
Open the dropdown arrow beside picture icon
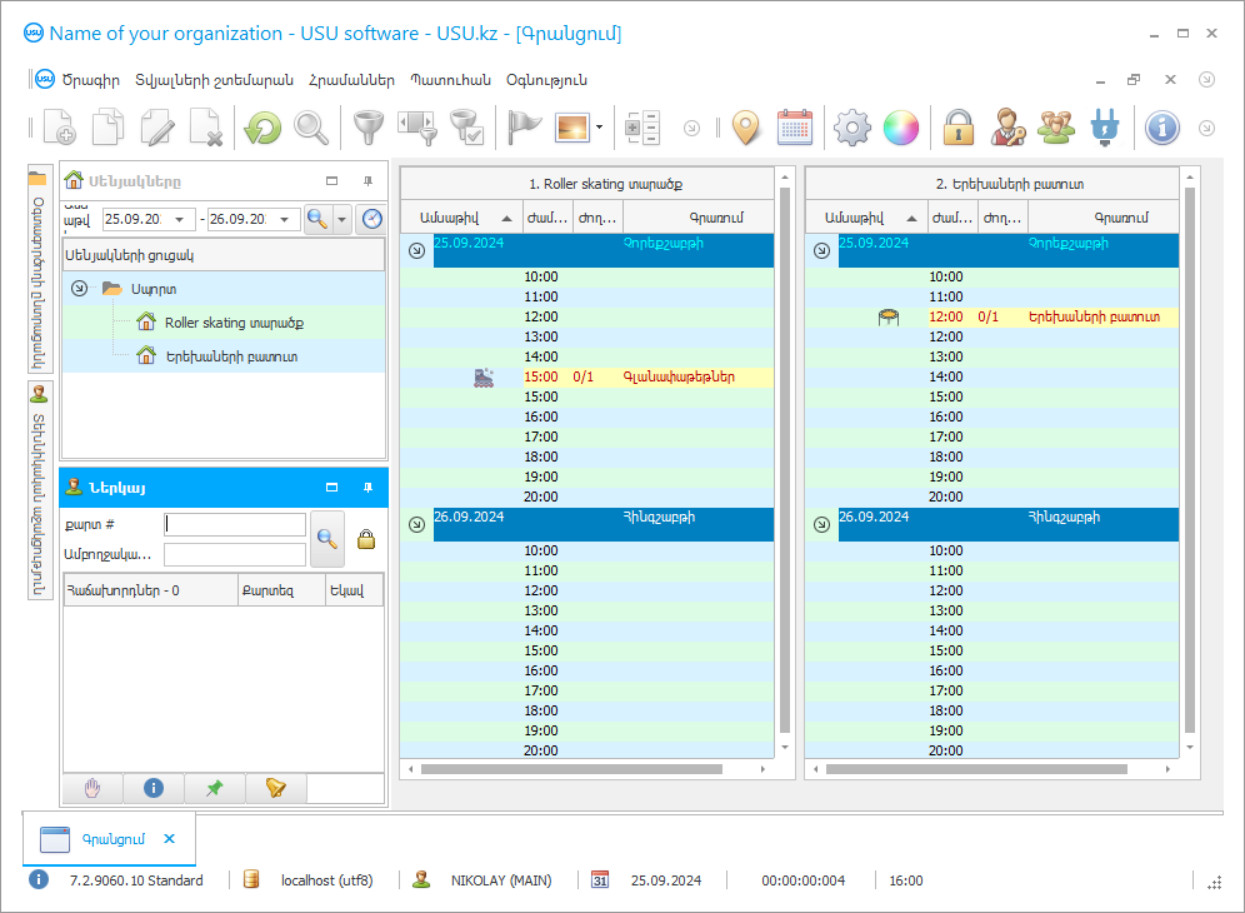point(599,128)
